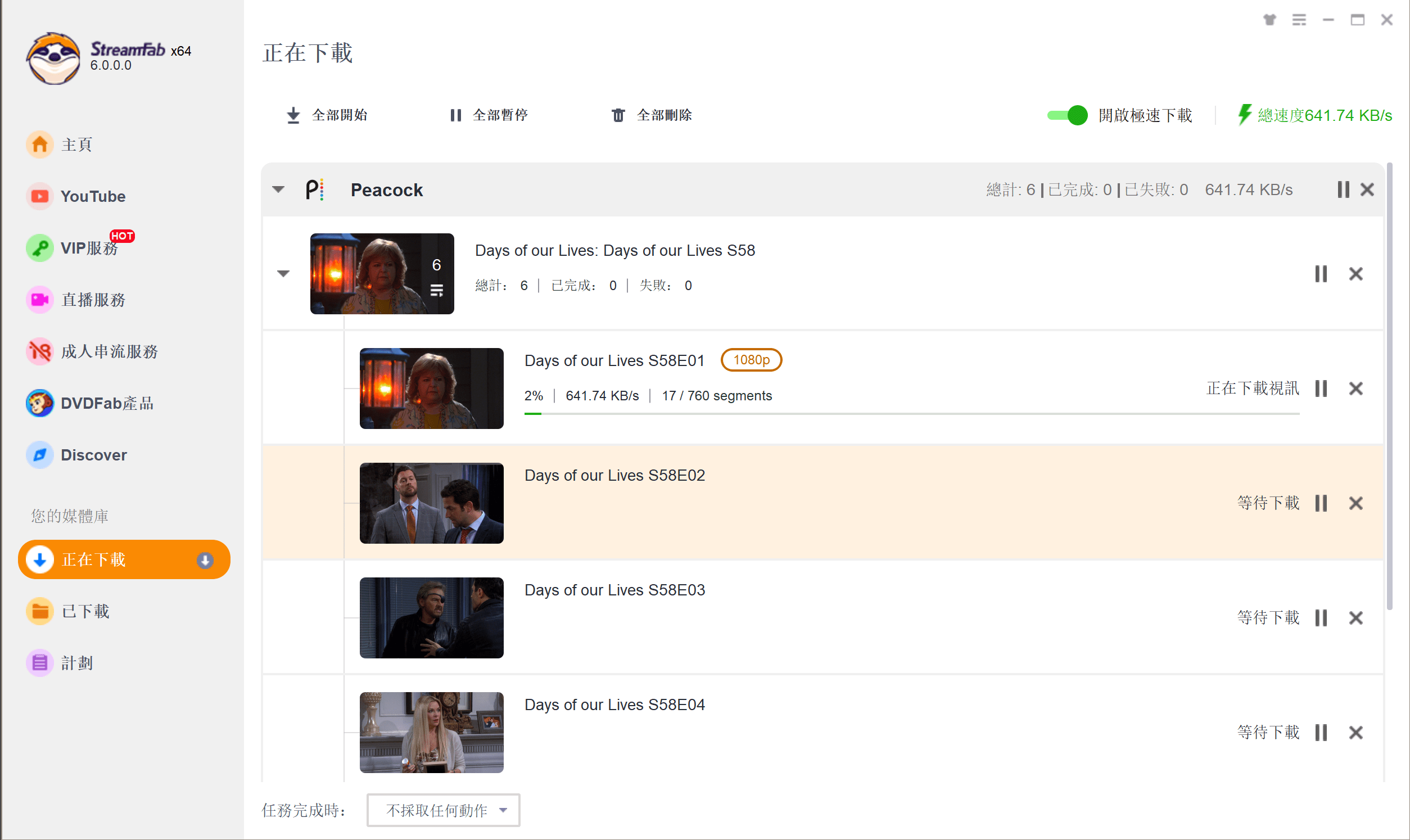The height and width of the screenshot is (840, 1410).
Task: Open the hamburger menu in title bar
Action: click(1299, 20)
